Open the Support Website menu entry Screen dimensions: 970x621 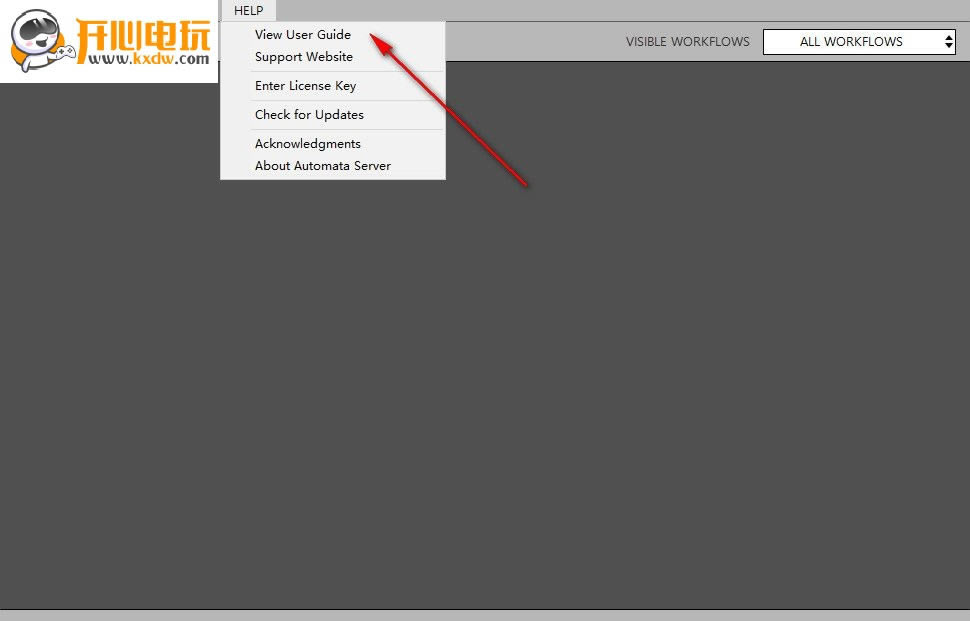tap(303, 57)
